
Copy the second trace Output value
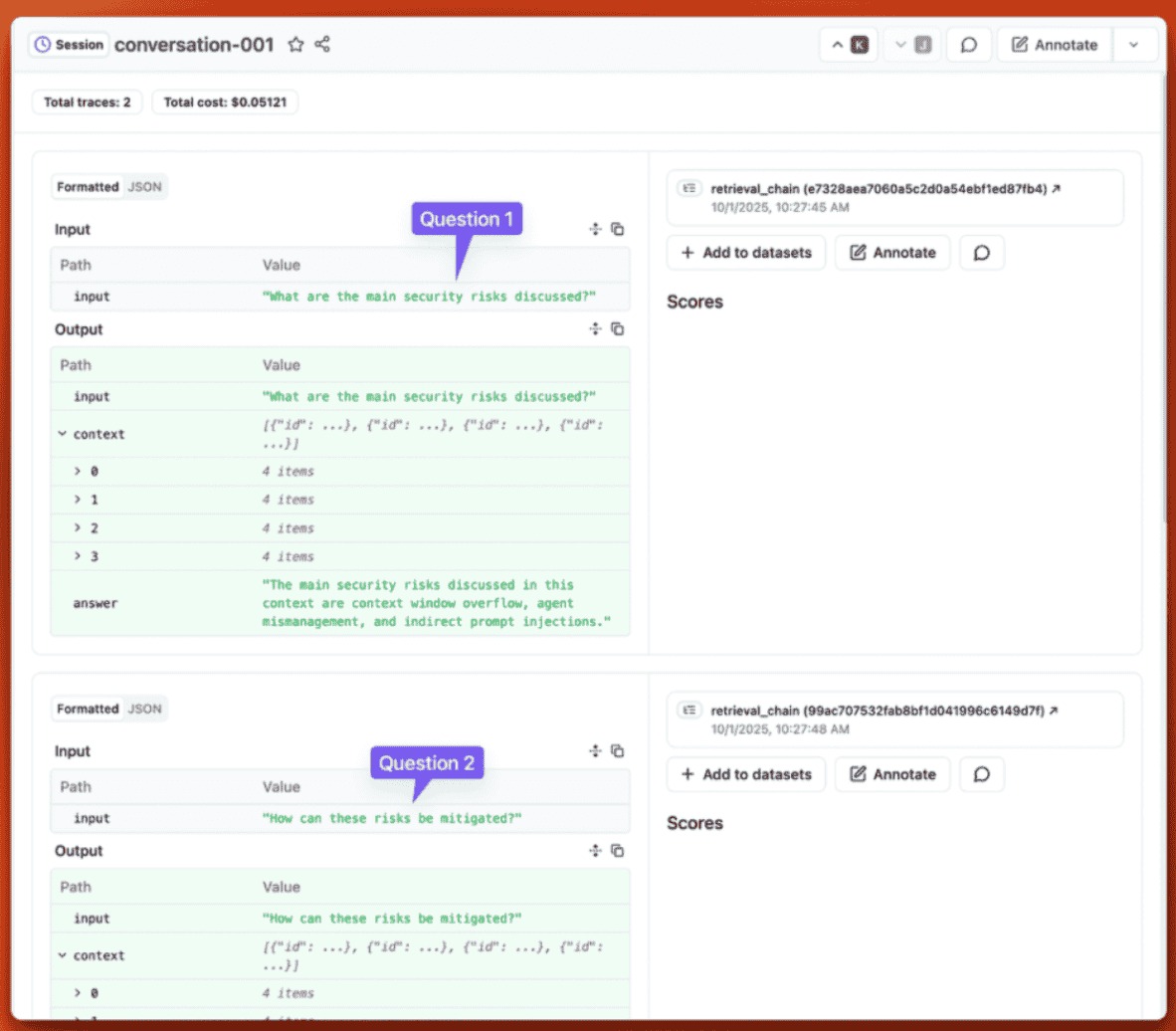click(x=618, y=851)
